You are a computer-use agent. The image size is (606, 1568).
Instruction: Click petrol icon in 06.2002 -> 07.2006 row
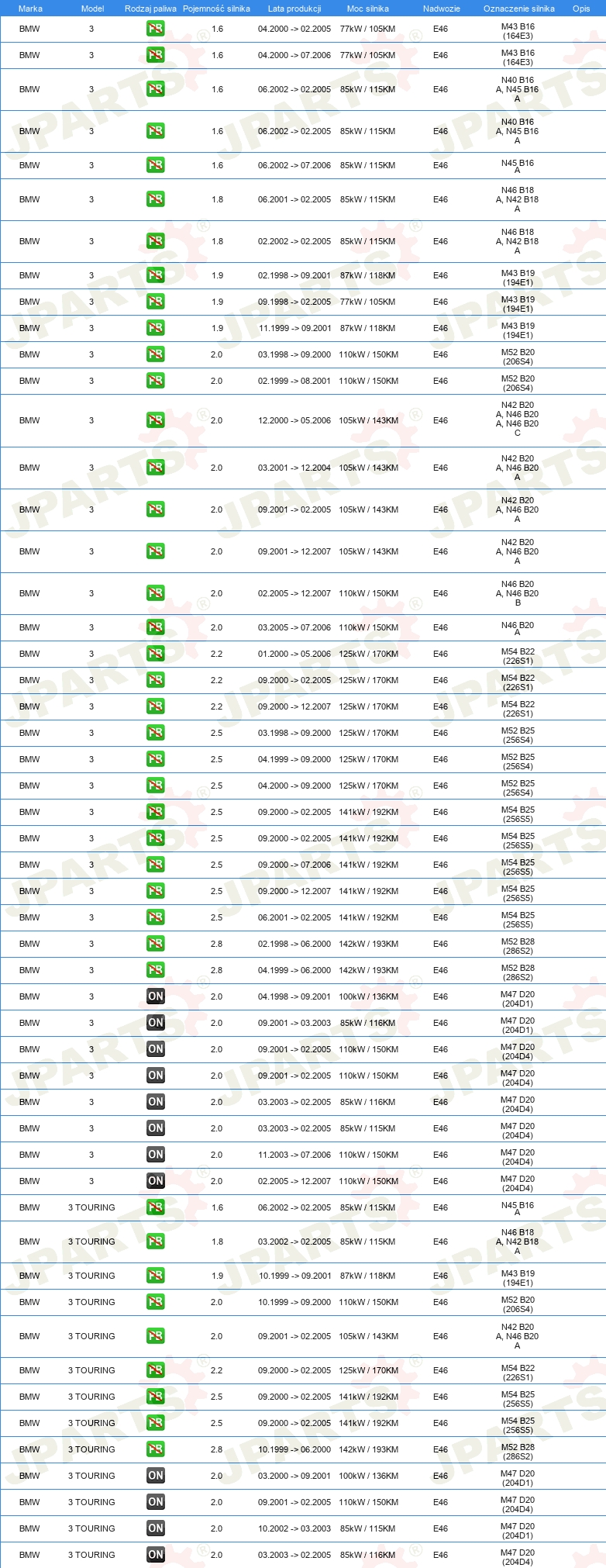(x=156, y=165)
